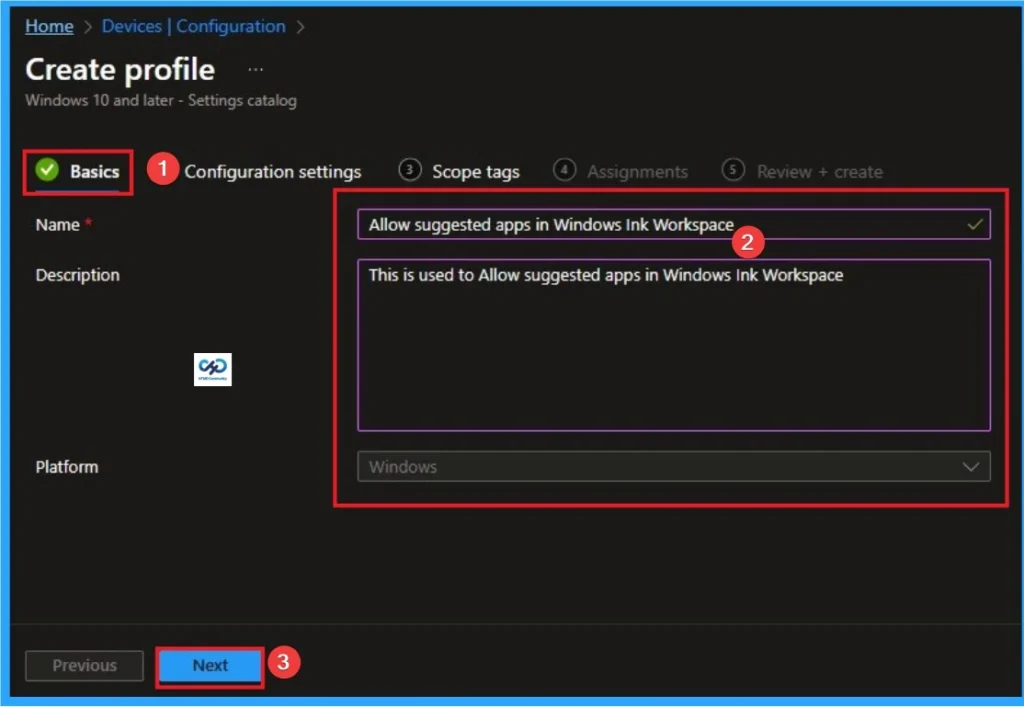
Task: Open the Basics tab
Action: click(95, 171)
